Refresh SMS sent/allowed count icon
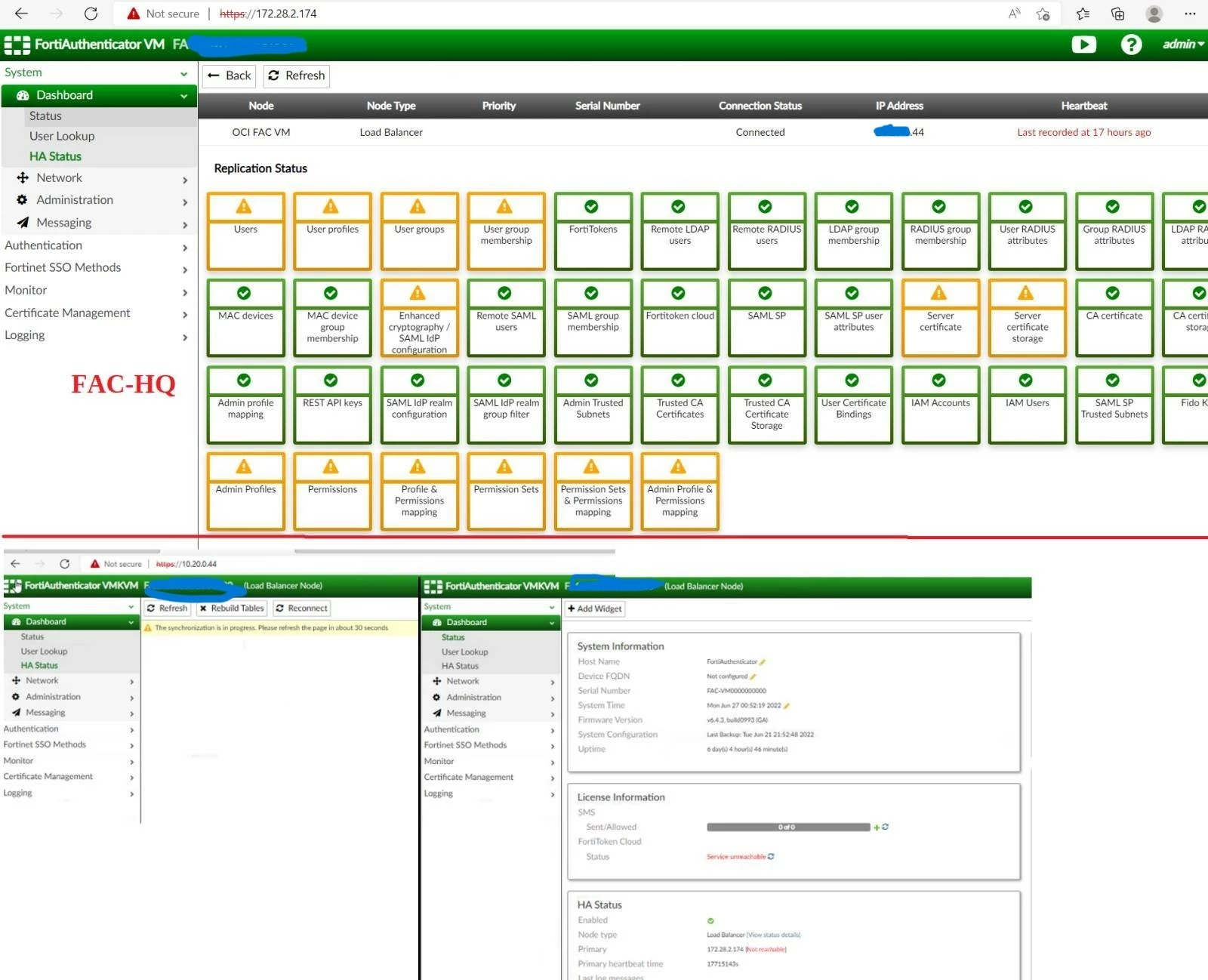 pos(885,827)
